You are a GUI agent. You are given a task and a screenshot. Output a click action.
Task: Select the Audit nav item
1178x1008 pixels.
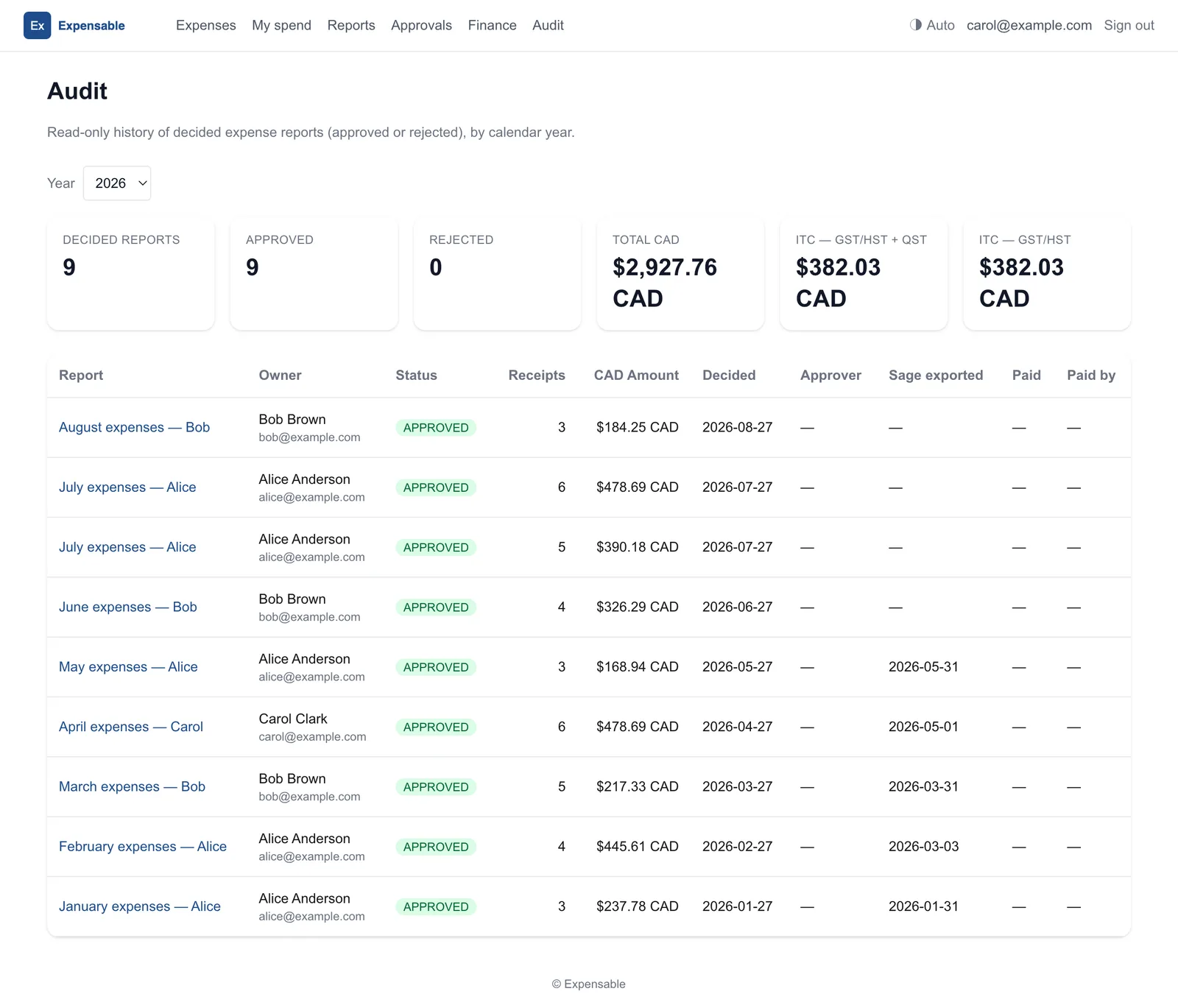point(548,26)
